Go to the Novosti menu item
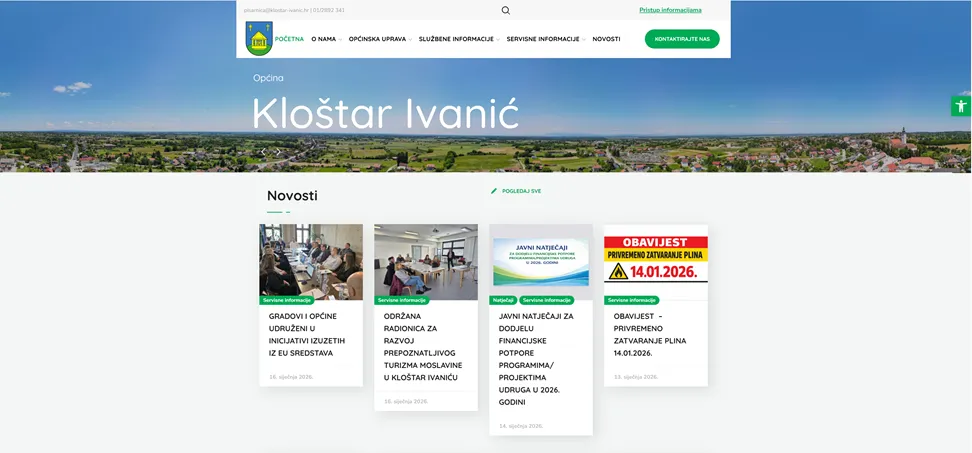Image resolution: width=972 pixels, height=453 pixels. (x=606, y=39)
